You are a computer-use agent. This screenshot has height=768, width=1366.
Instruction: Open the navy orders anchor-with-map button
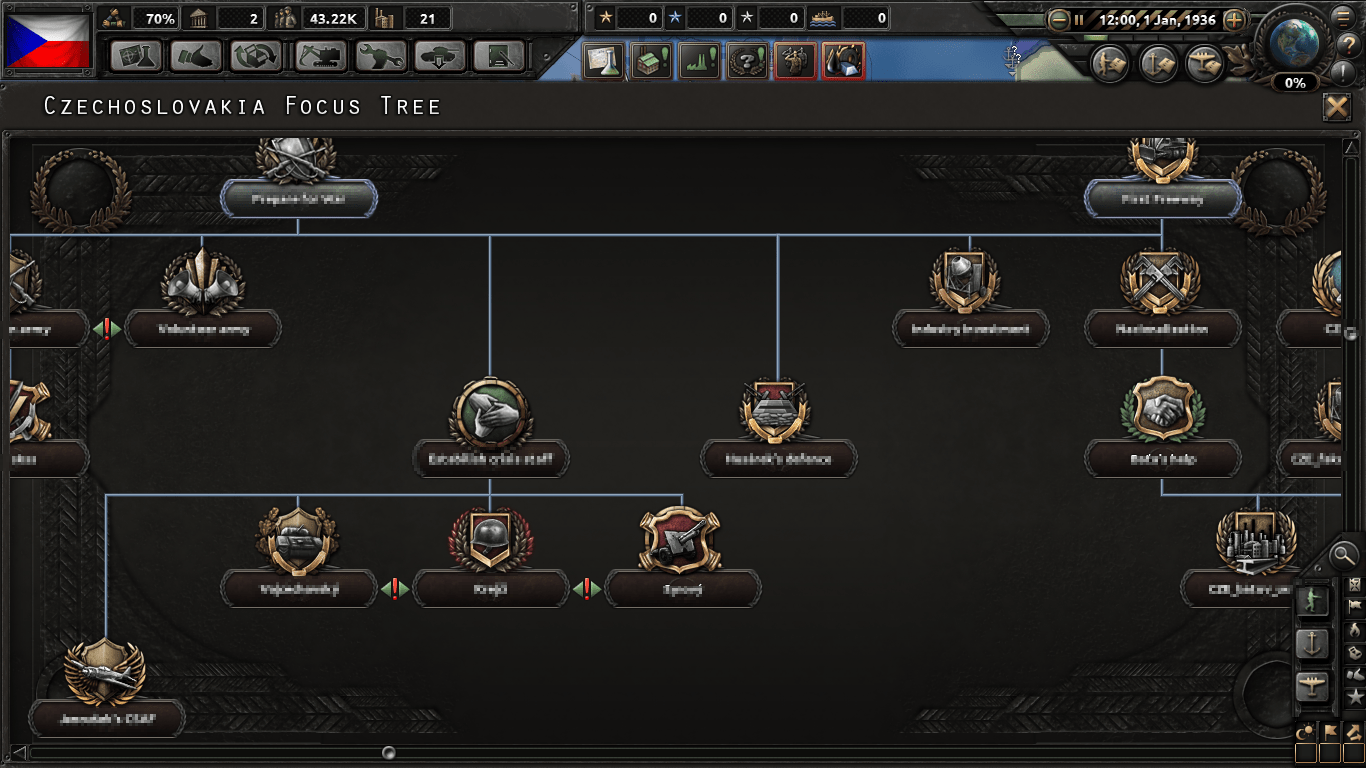coord(1158,64)
